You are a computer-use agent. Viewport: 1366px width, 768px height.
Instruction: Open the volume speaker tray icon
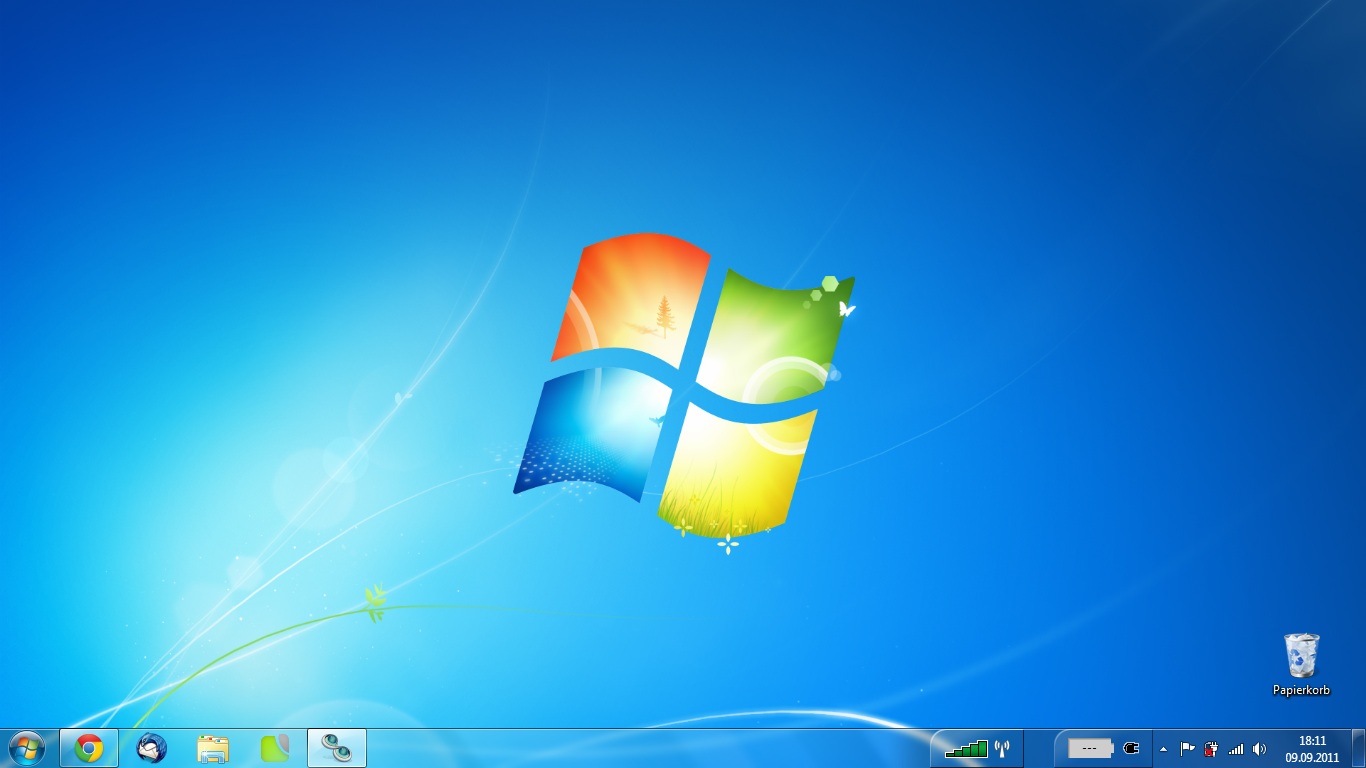[1259, 748]
